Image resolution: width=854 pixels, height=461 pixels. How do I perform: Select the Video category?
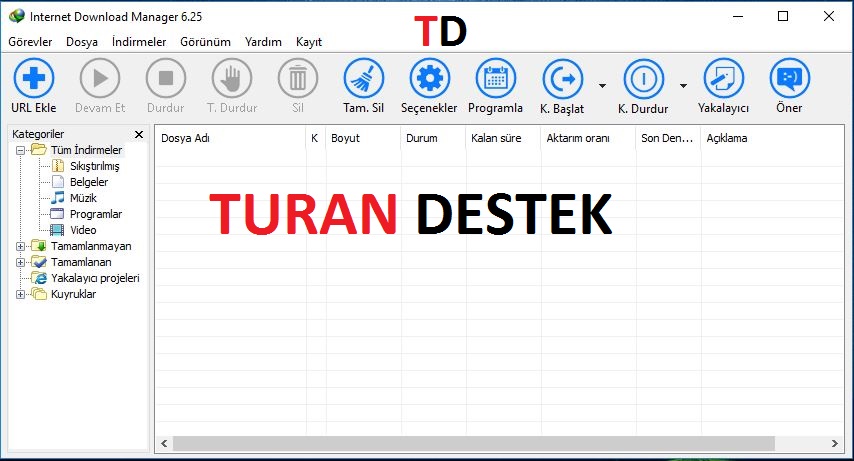(x=83, y=230)
